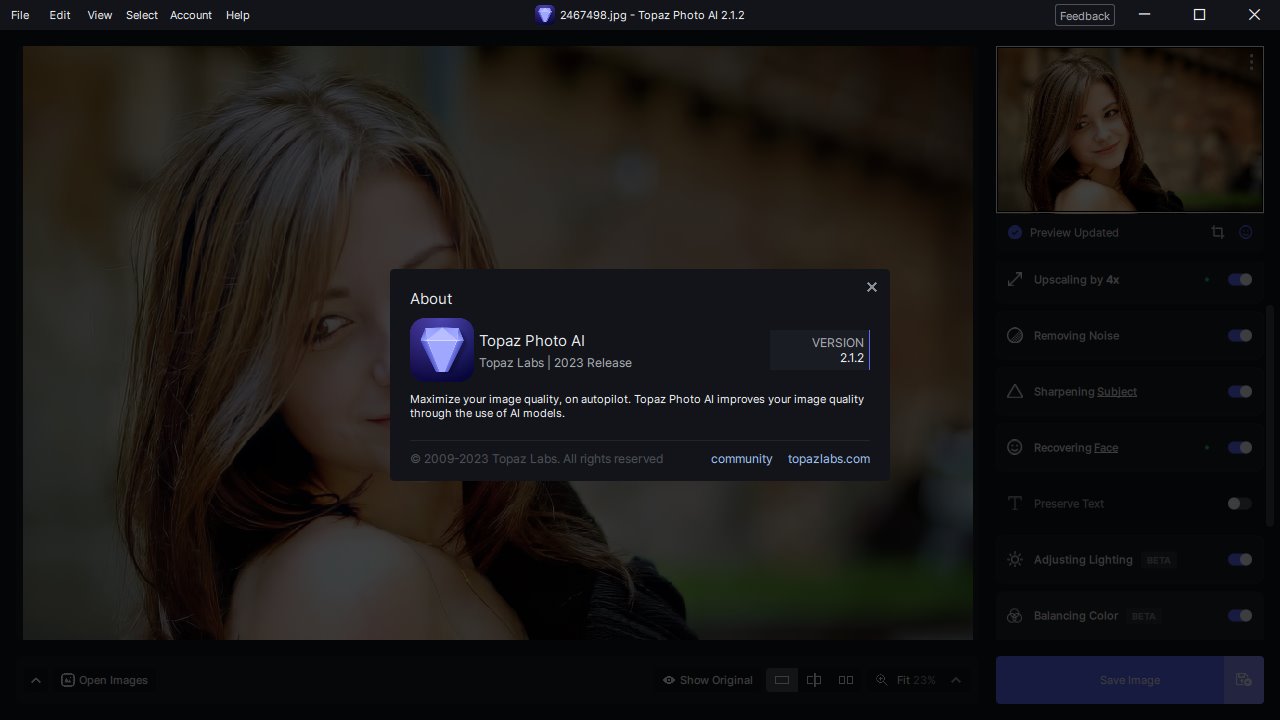Screen dimensions: 1280x720
Task: Toggle Show Original preview
Action: coord(707,680)
